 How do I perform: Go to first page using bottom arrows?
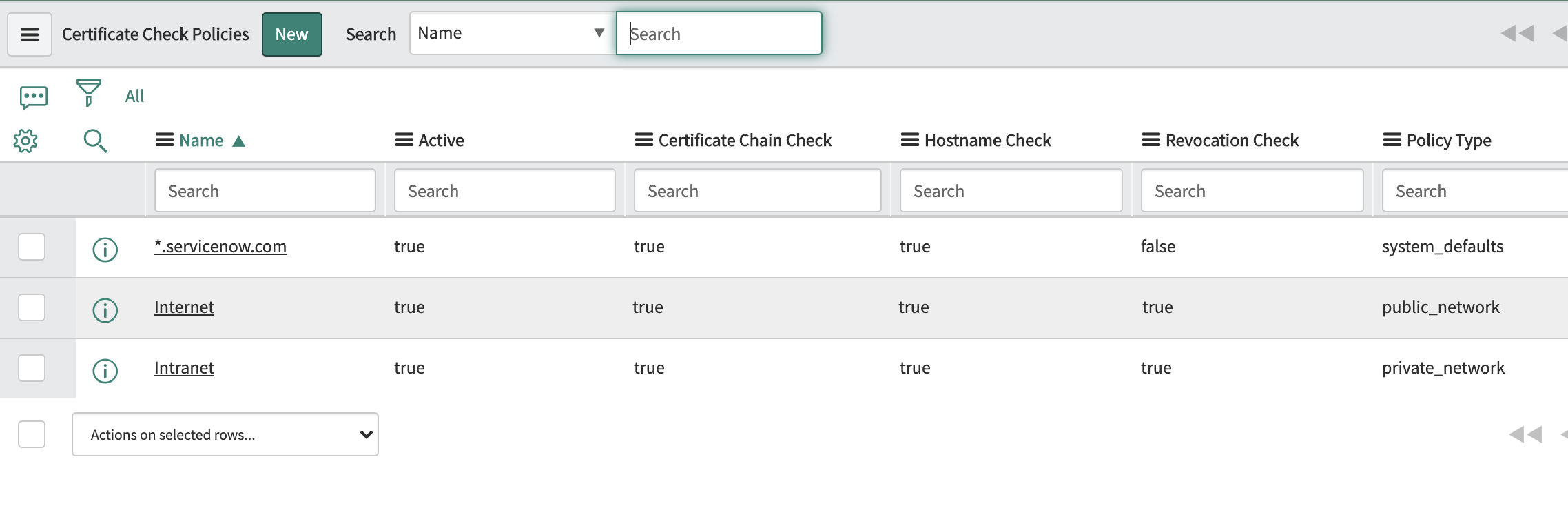point(1525,434)
